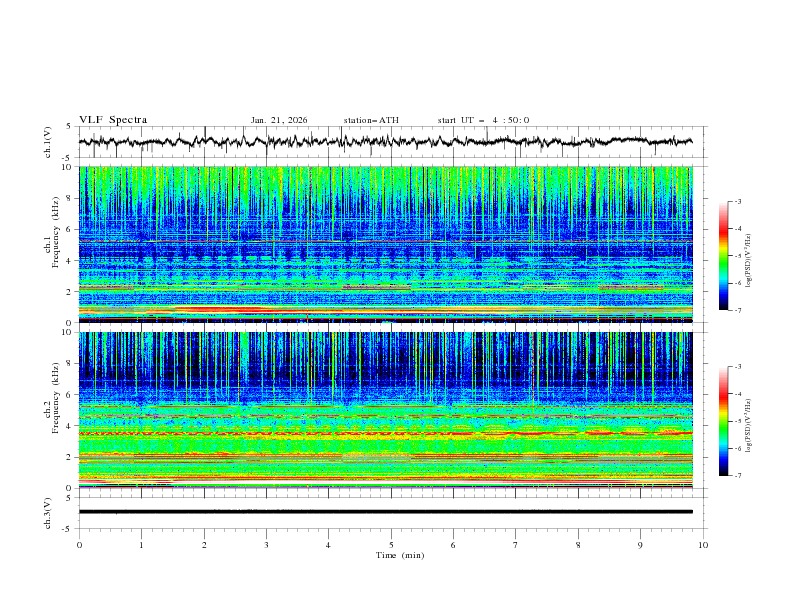Click the 'start UT = 4 :50: 0' text
The width and height of the screenshot is (792, 612).
pyautogui.click(x=483, y=120)
